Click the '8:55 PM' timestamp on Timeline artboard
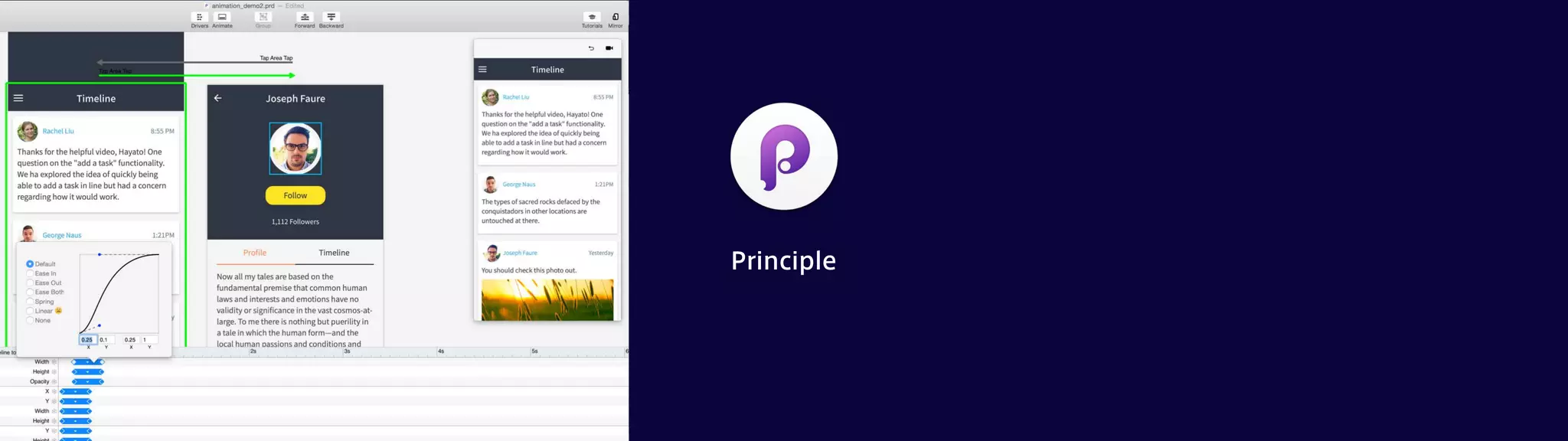The width and height of the screenshot is (1568, 441). (x=162, y=131)
